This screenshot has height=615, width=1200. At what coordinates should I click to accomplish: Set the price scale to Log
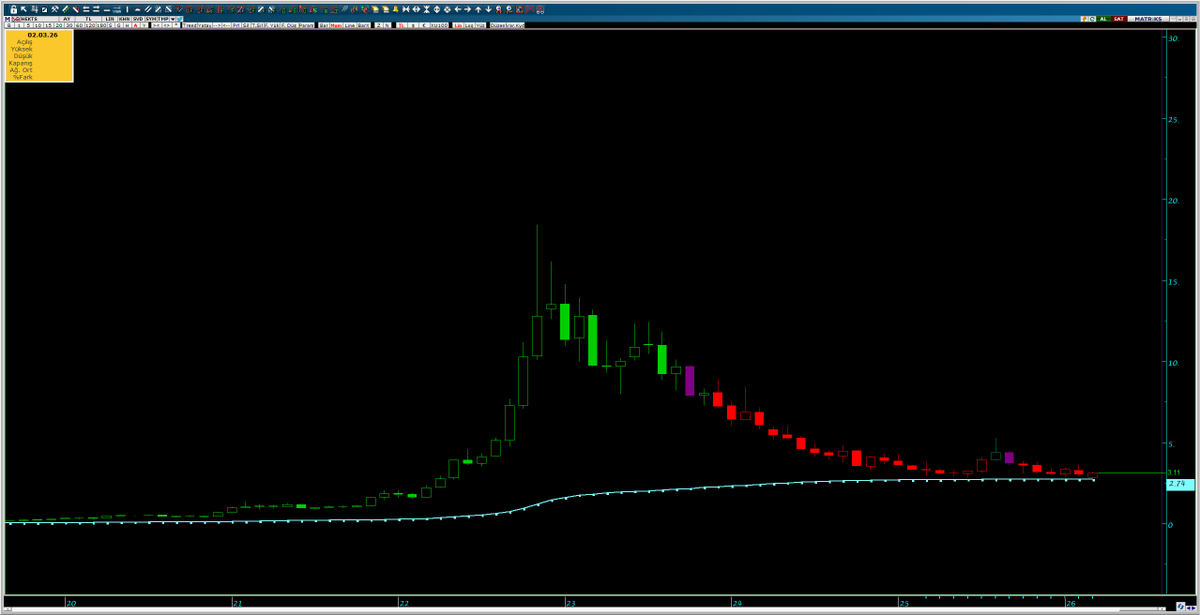[x=470, y=25]
